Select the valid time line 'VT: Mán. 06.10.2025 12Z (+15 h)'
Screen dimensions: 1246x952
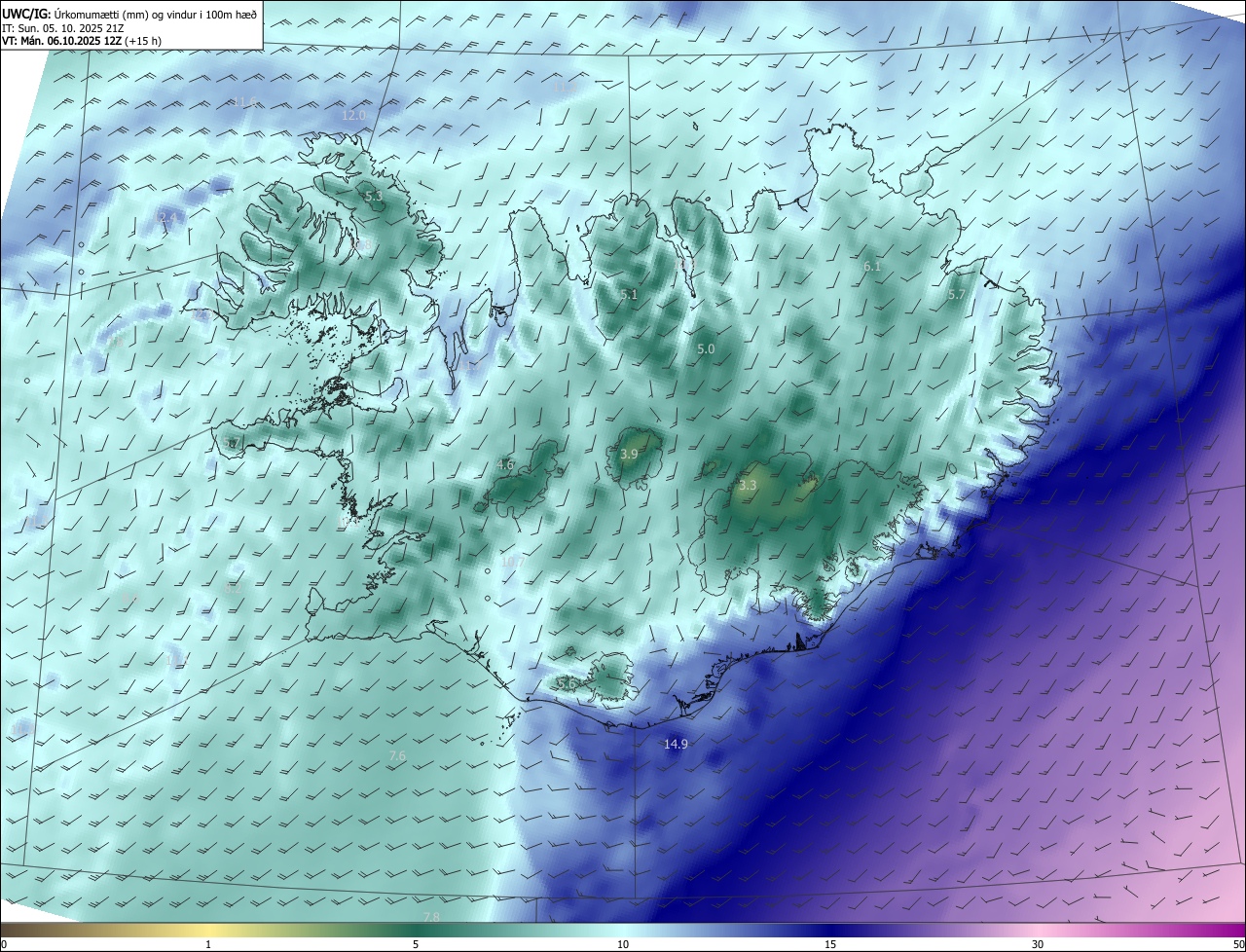[82, 41]
